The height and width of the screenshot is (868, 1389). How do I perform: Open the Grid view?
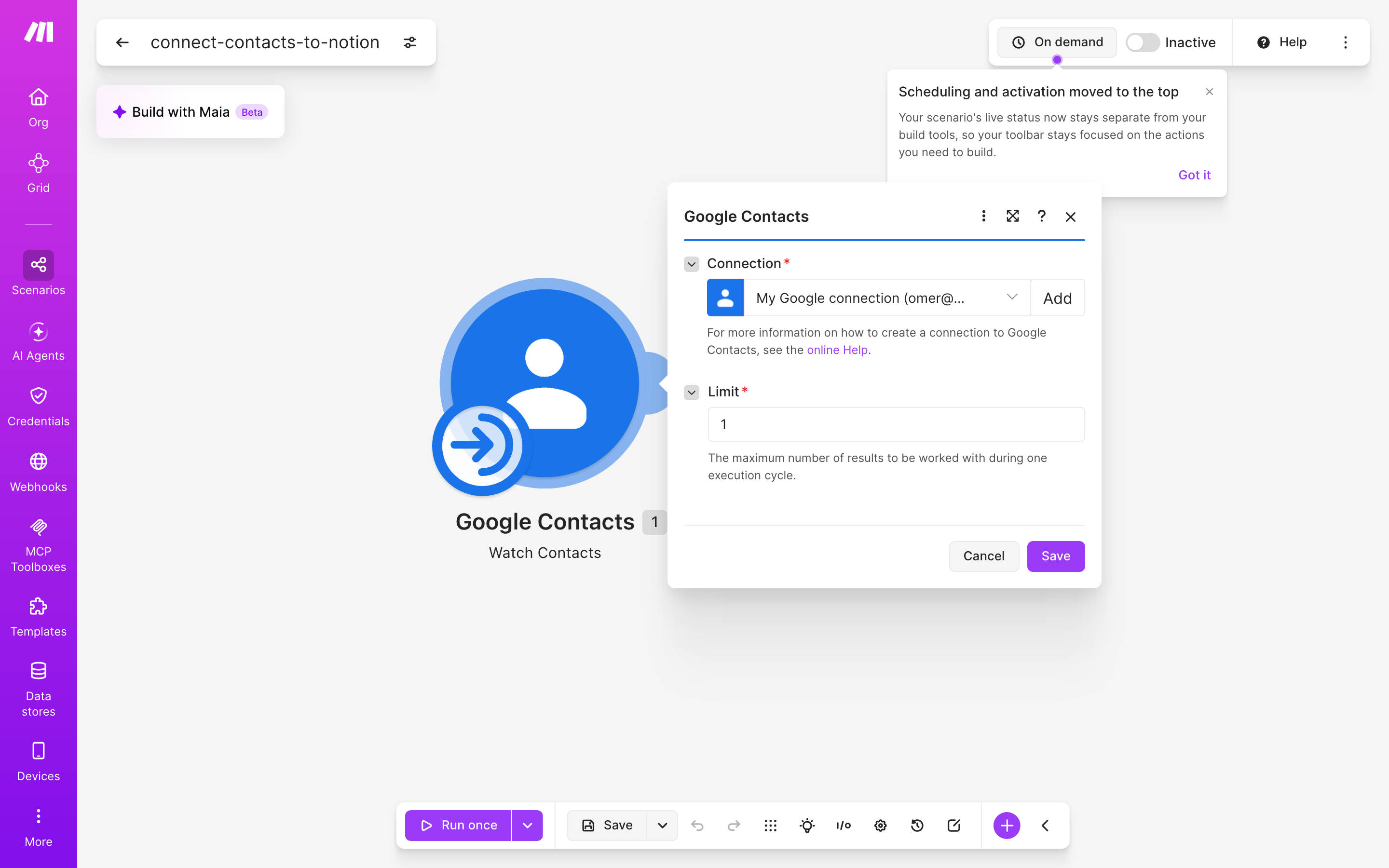(x=39, y=173)
